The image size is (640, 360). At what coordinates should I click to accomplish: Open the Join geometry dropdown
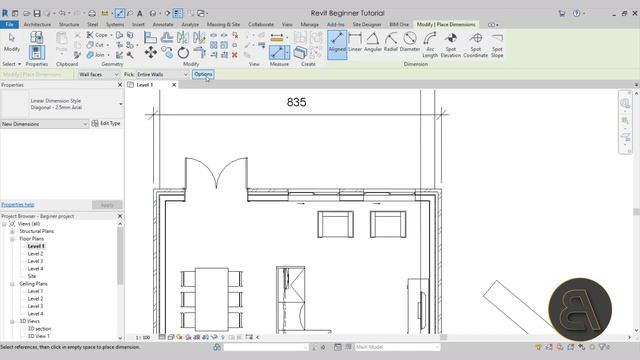[x=108, y=55]
